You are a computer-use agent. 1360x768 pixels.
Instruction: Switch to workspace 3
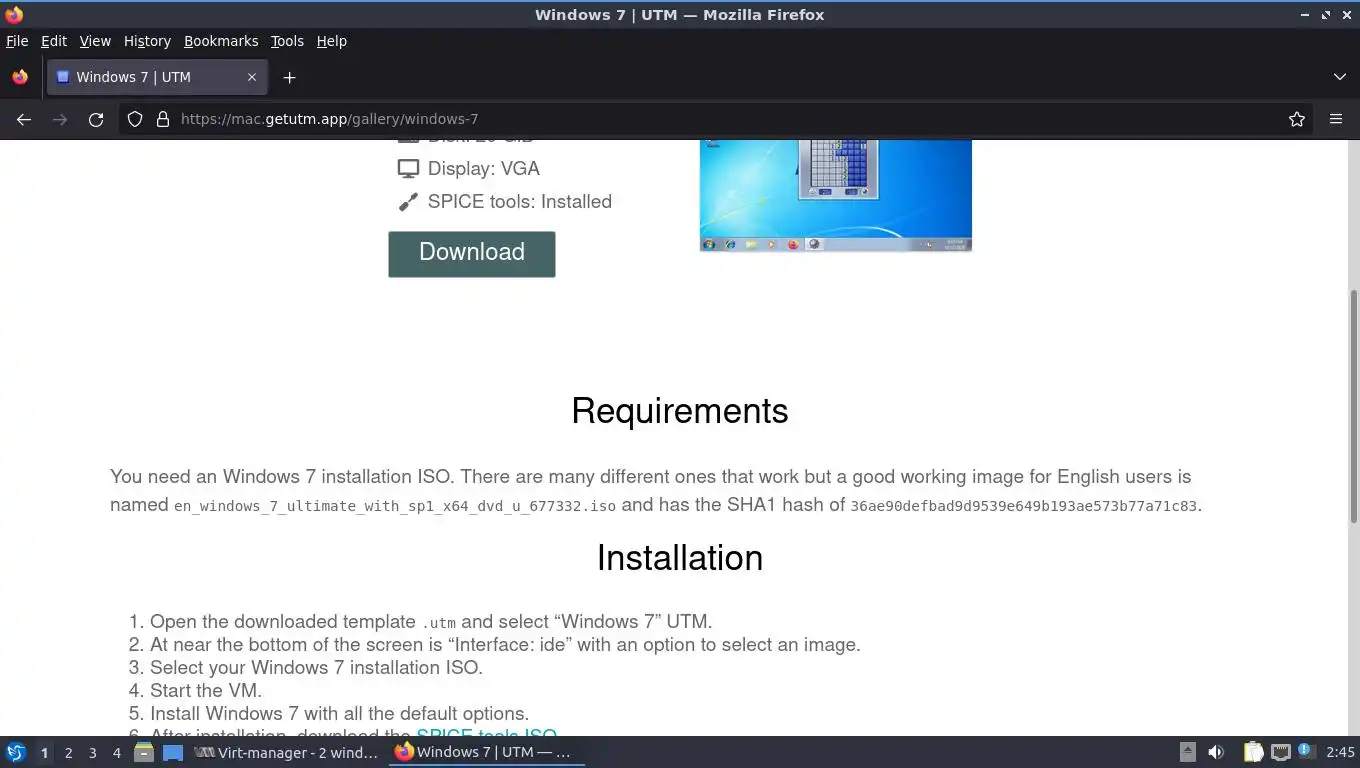pos(92,752)
